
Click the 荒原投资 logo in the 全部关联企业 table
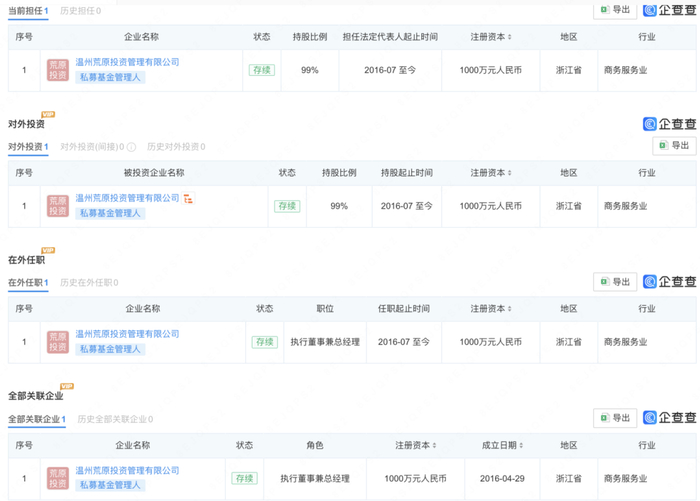pos(58,478)
